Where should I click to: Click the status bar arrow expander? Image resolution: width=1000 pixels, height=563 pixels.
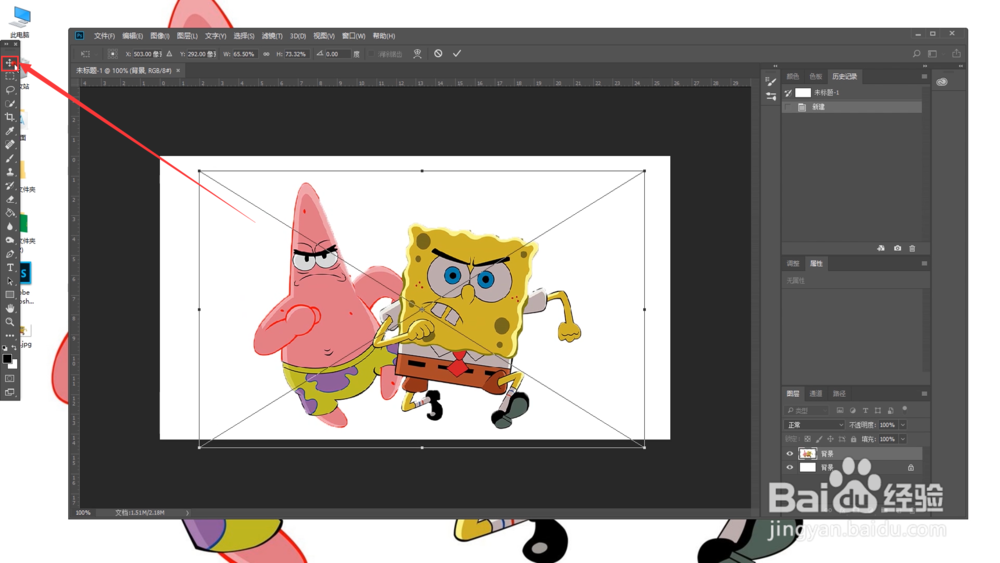click(x=187, y=513)
